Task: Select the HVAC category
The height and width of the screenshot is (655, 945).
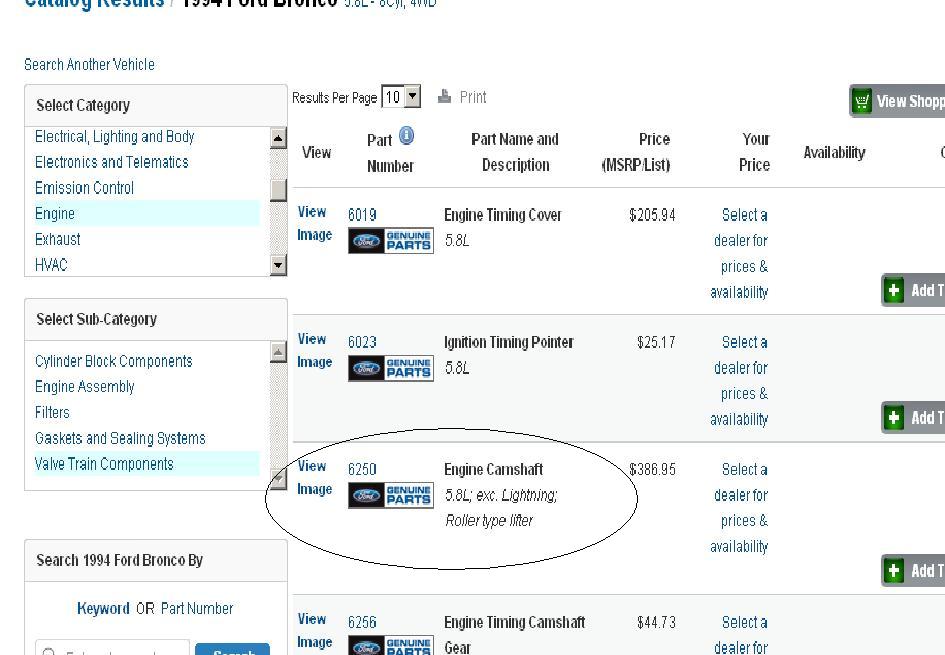Action: 51,265
